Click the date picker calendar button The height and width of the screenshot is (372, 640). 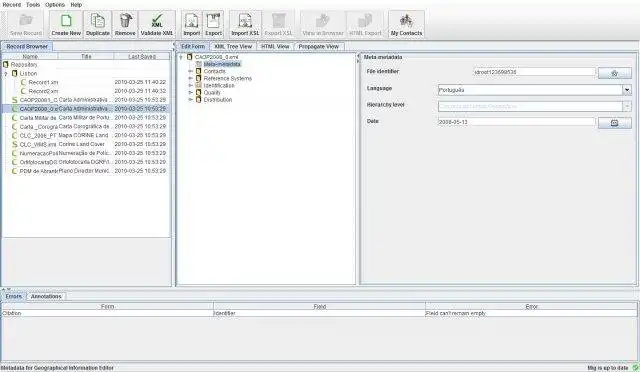tap(614, 123)
